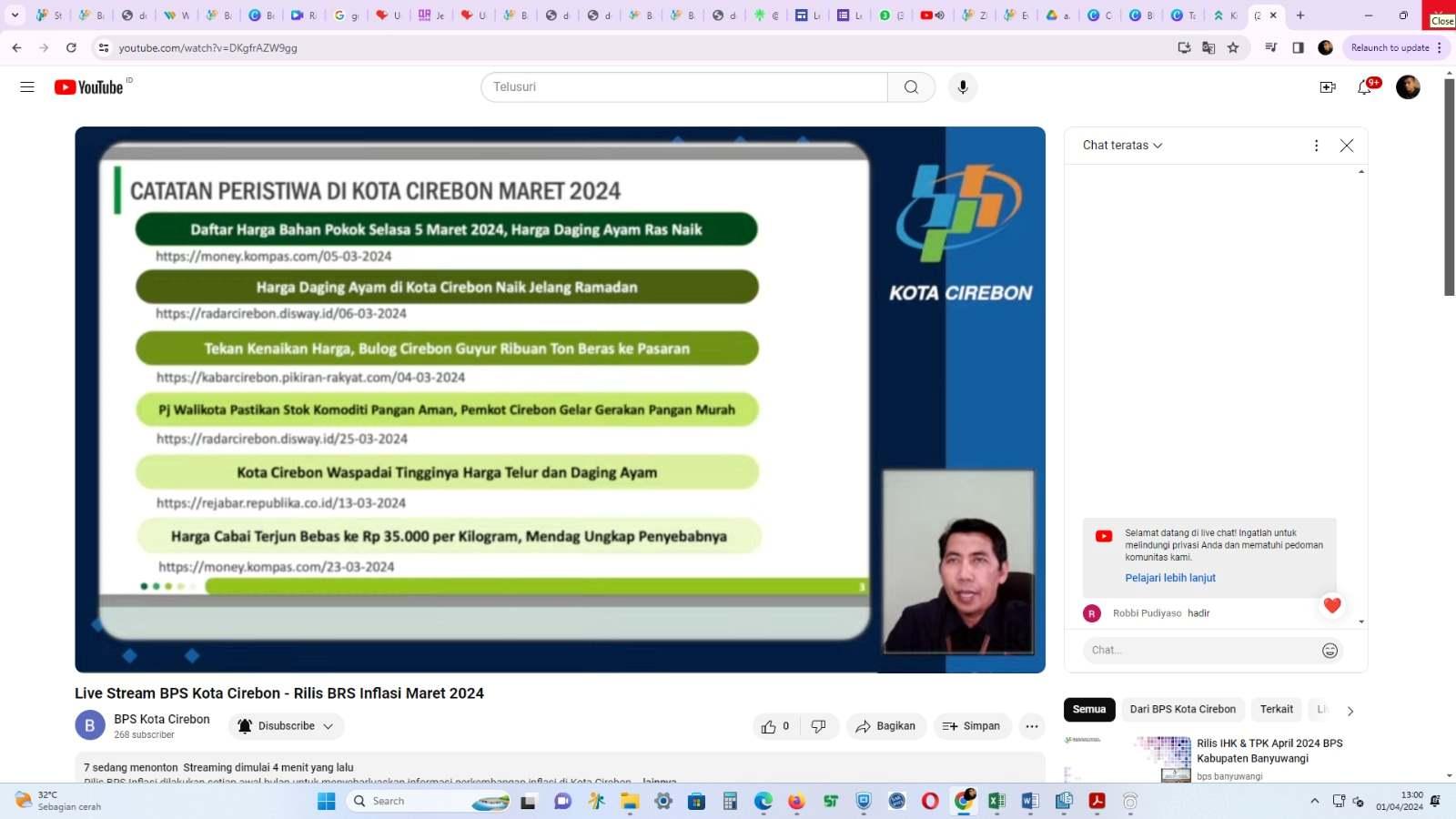1456x819 pixels.
Task: Open Chrome profile avatar in toolbar
Action: click(x=1326, y=47)
